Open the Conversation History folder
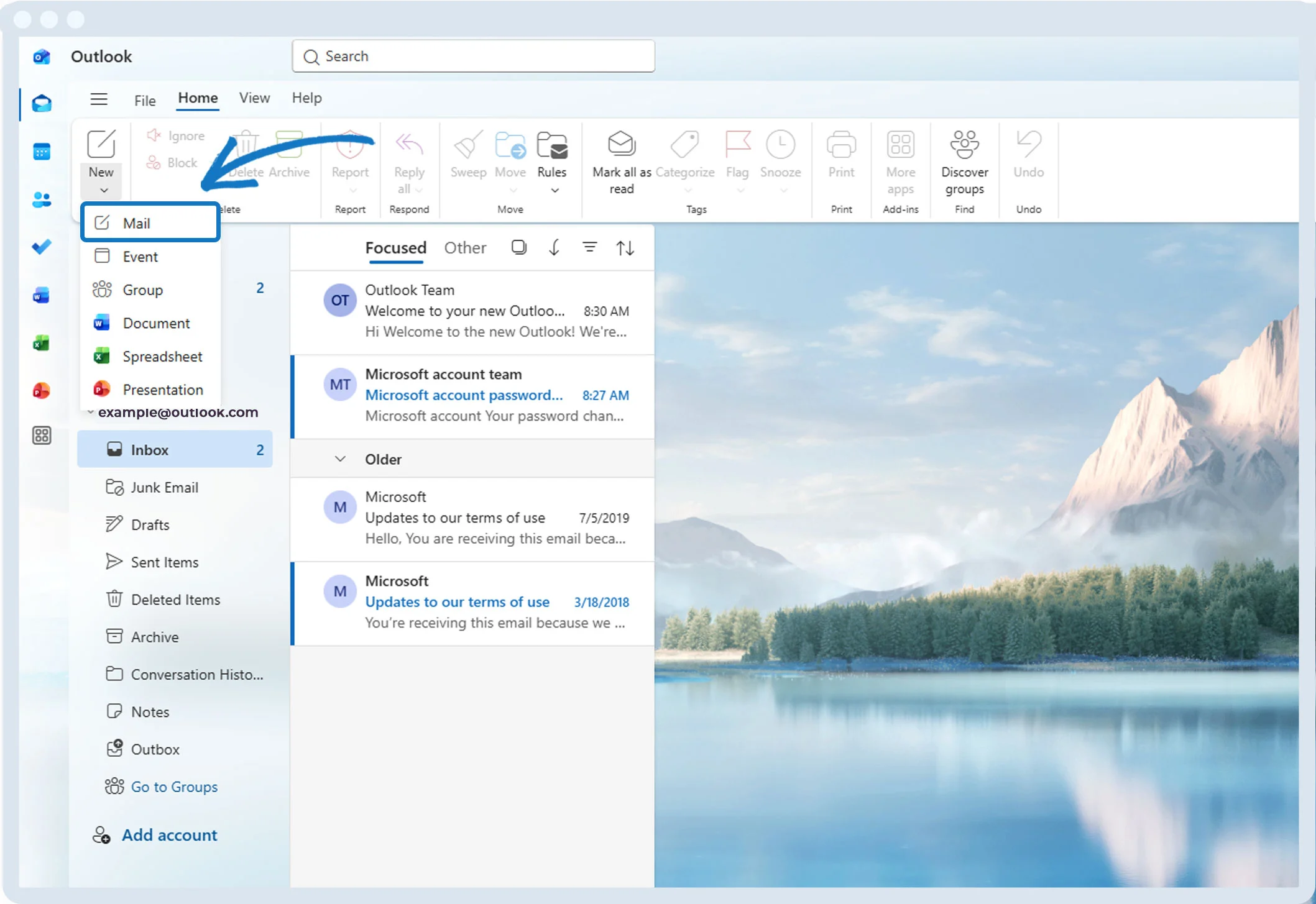 click(x=175, y=674)
